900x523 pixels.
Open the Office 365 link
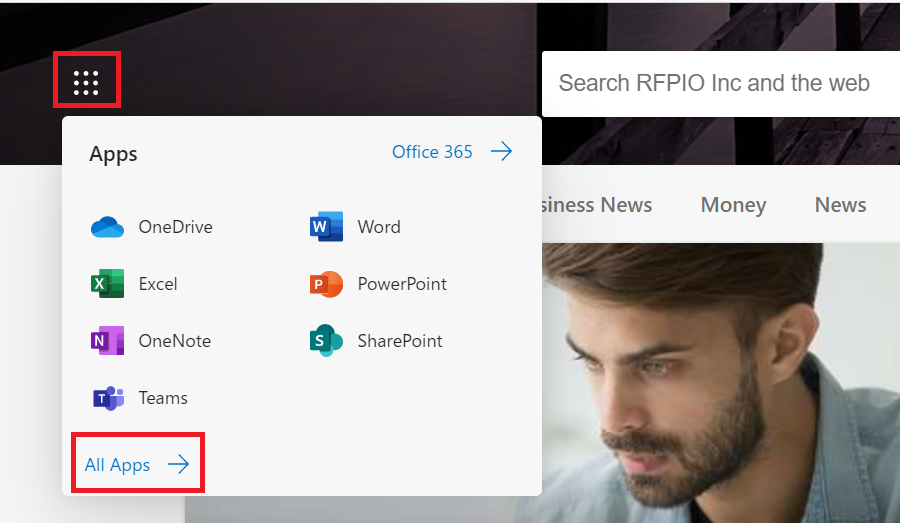click(432, 152)
